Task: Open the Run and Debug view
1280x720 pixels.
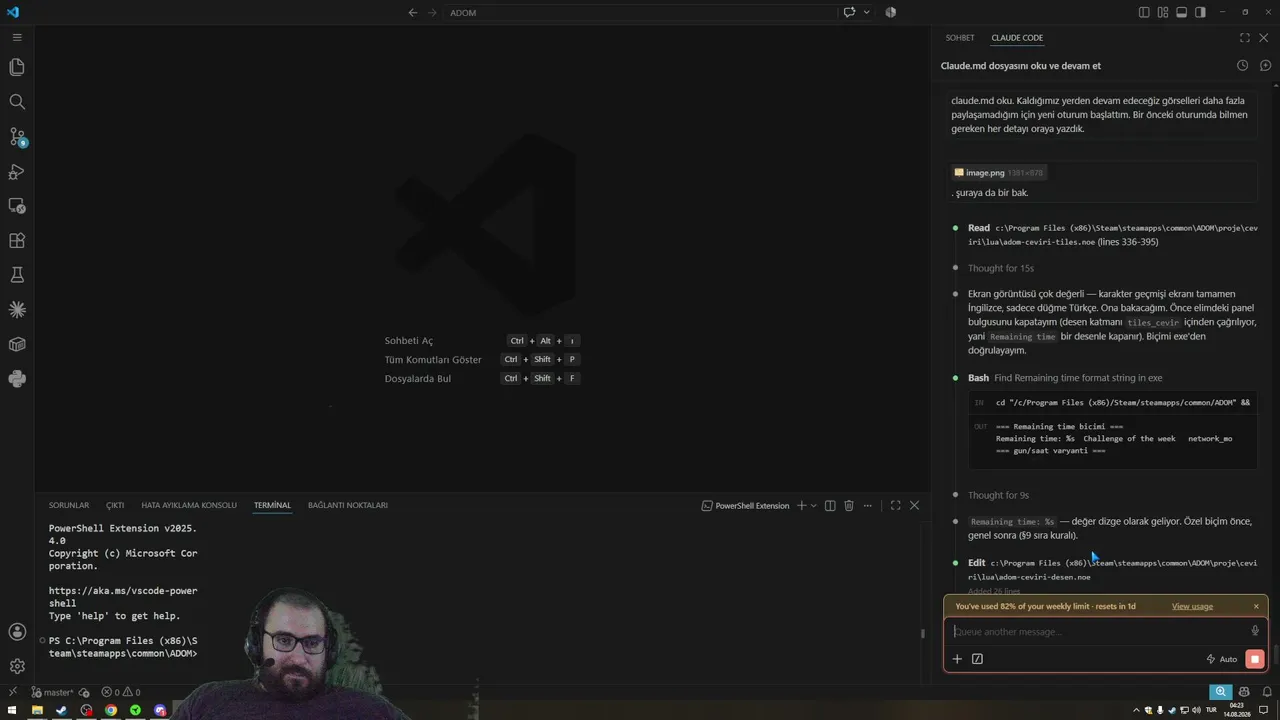Action: tap(17, 171)
